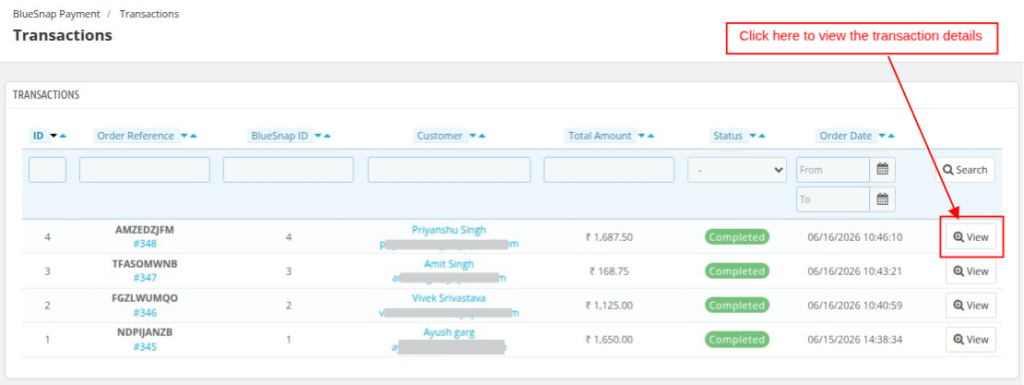Select amount ₹ 1,687.50 cell

[x=609, y=237]
